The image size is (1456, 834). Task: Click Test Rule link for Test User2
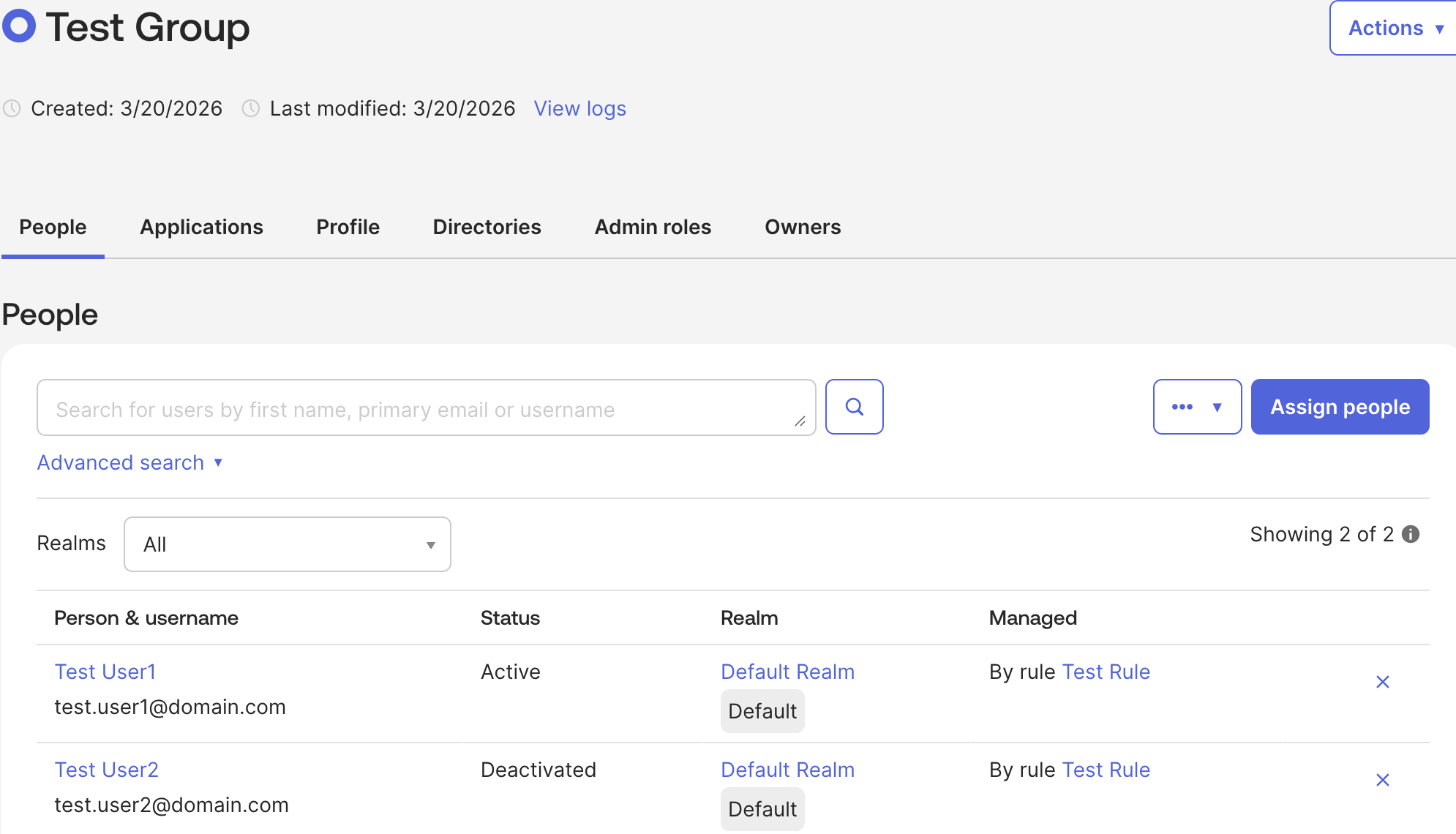click(1106, 770)
